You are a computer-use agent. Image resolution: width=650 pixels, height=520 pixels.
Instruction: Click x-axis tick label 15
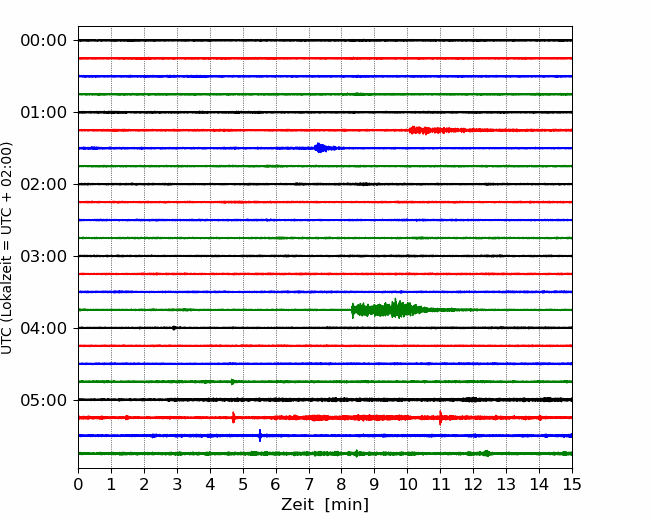click(x=572, y=484)
